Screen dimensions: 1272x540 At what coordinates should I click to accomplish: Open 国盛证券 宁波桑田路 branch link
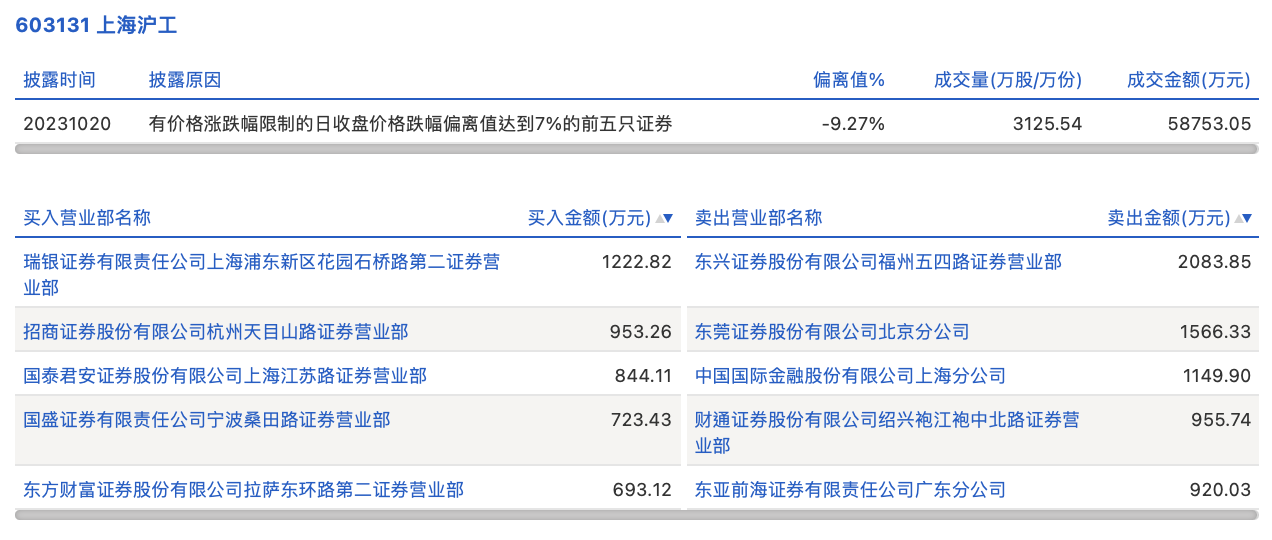pyautogui.click(x=207, y=420)
